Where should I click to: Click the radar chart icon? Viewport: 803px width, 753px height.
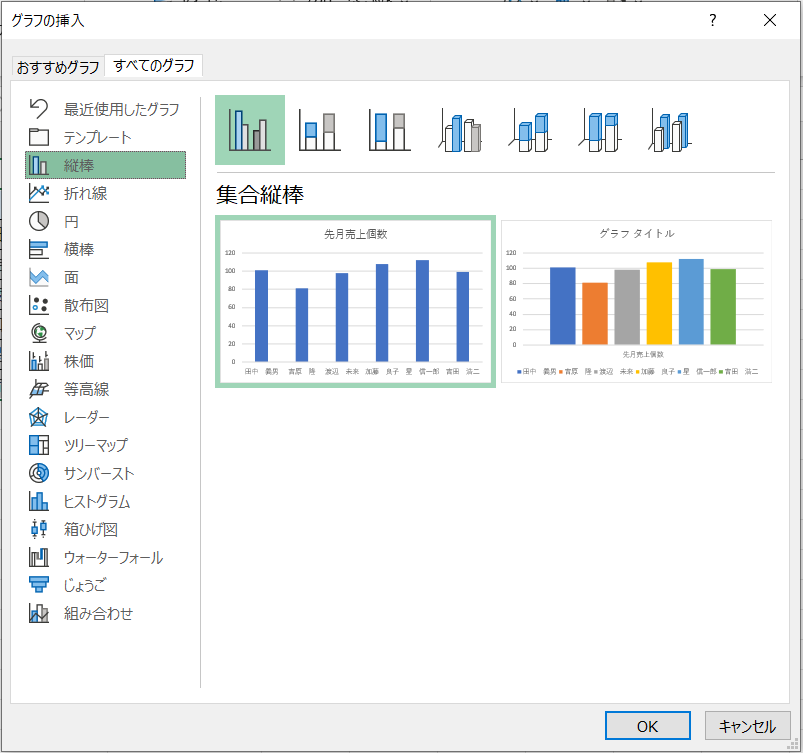[x=39, y=417]
